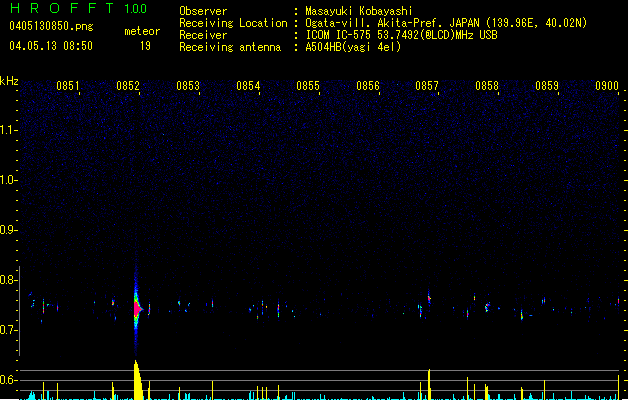This screenshot has height=400, width=629.
Task: Click the Receiving Location label
Action: (x=233, y=23)
